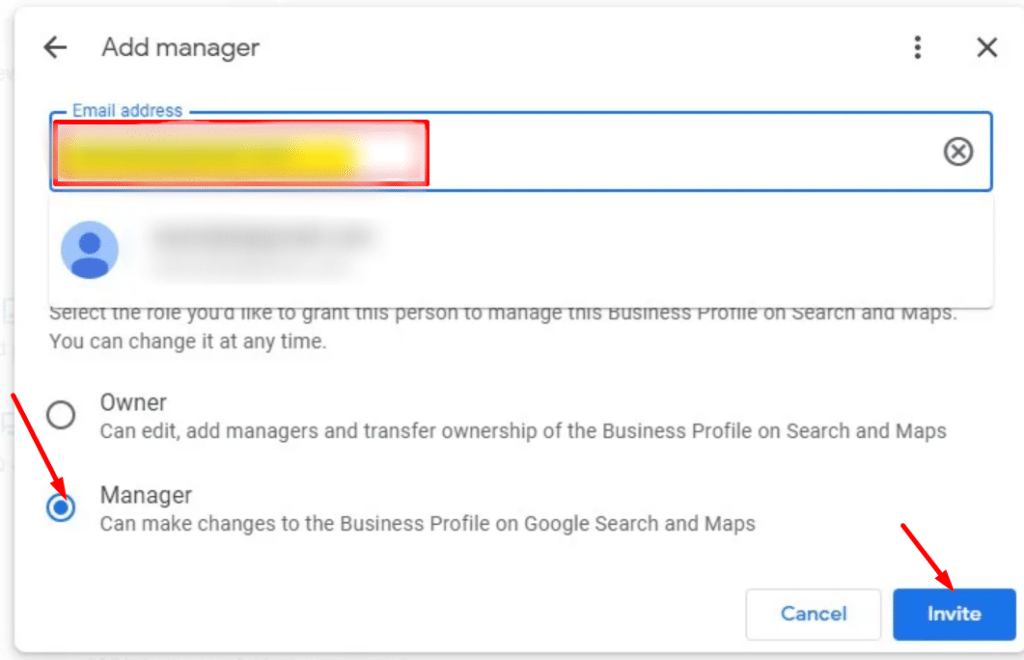The height and width of the screenshot is (660, 1024).
Task: Choose Owner instead of Manager
Action: pyautogui.click(x=61, y=414)
